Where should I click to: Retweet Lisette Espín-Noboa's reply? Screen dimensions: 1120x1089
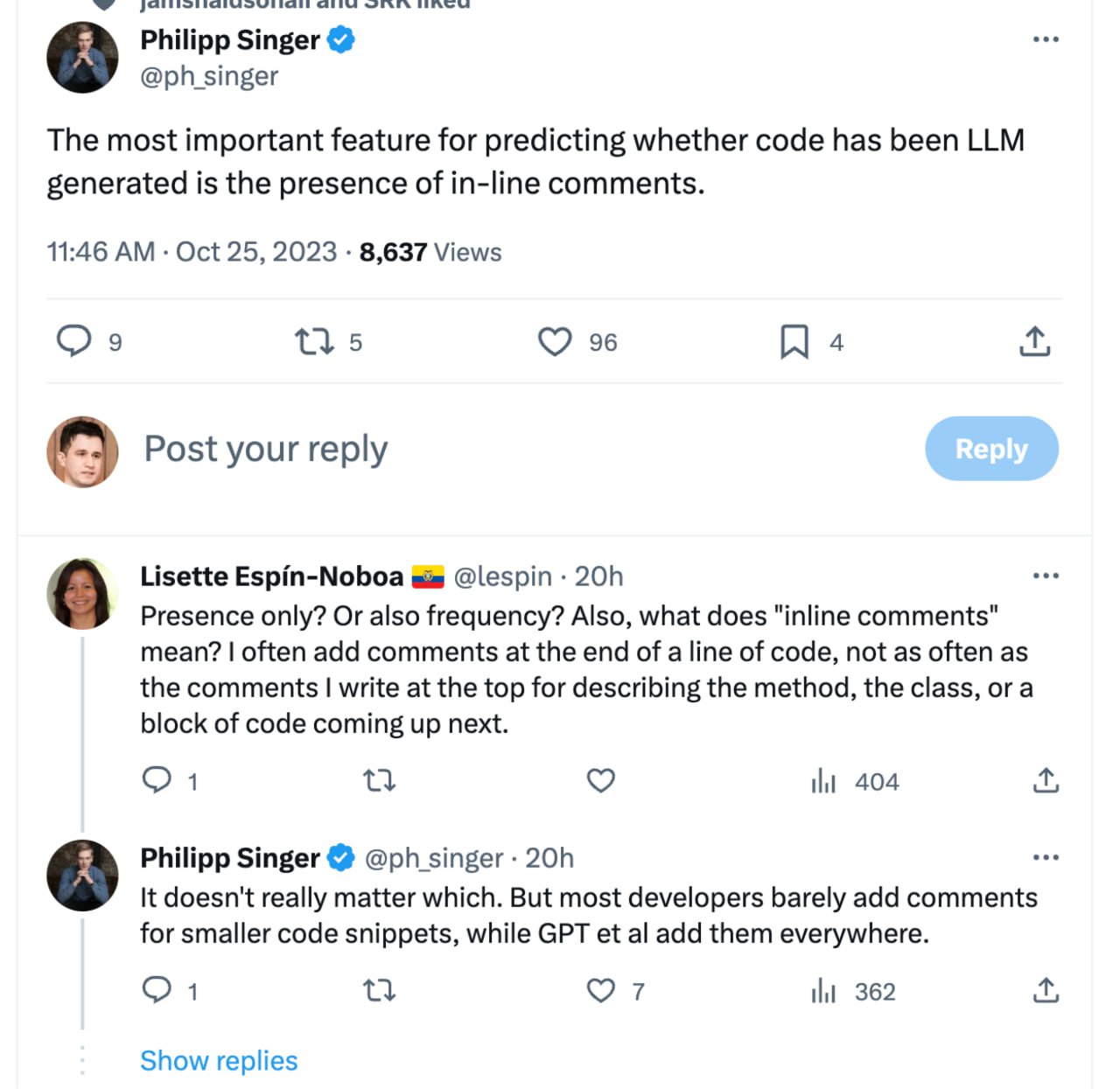coord(379,780)
